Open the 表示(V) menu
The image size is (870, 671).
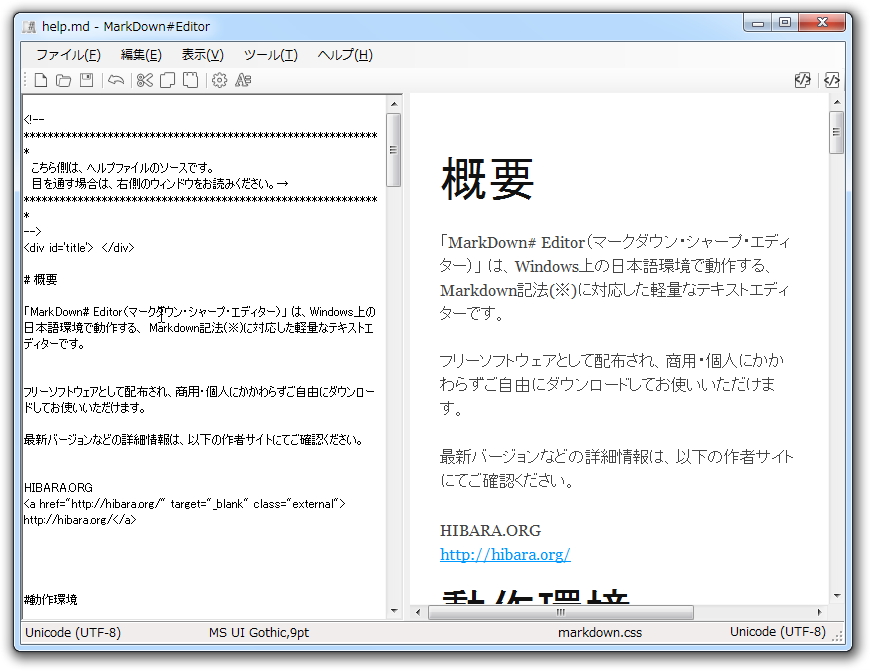(x=203, y=55)
